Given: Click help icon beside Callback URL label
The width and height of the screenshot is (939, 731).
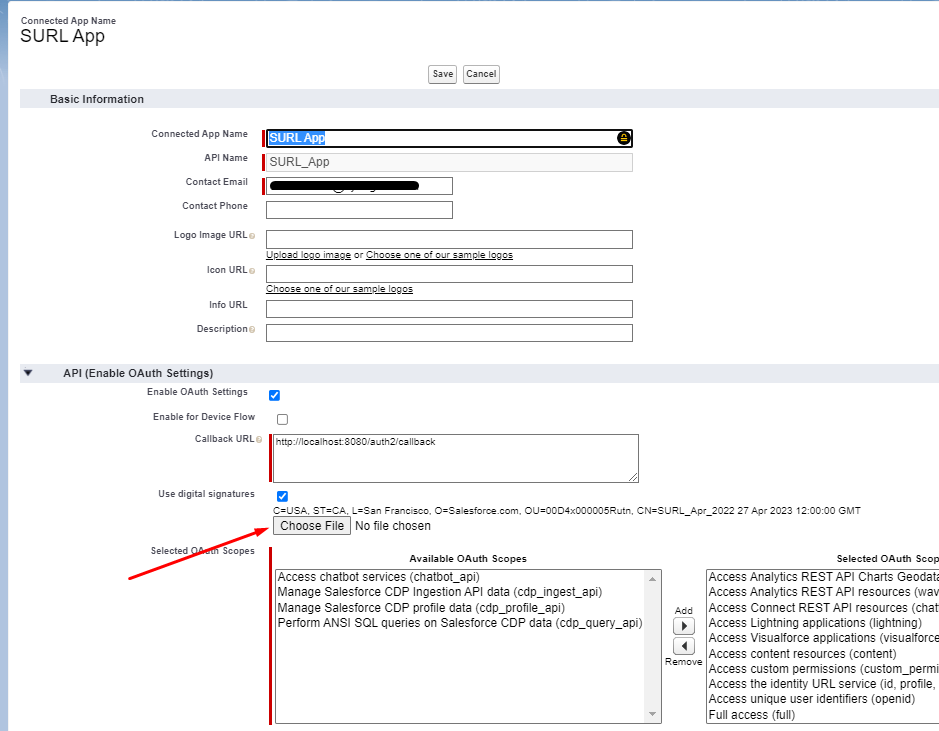Looking at the screenshot, I should [259, 440].
